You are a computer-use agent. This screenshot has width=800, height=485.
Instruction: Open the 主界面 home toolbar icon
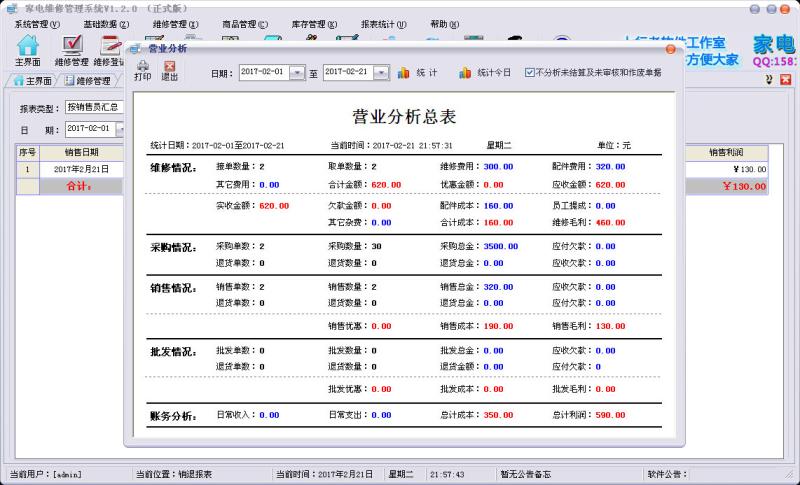click(x=28, y=50)
